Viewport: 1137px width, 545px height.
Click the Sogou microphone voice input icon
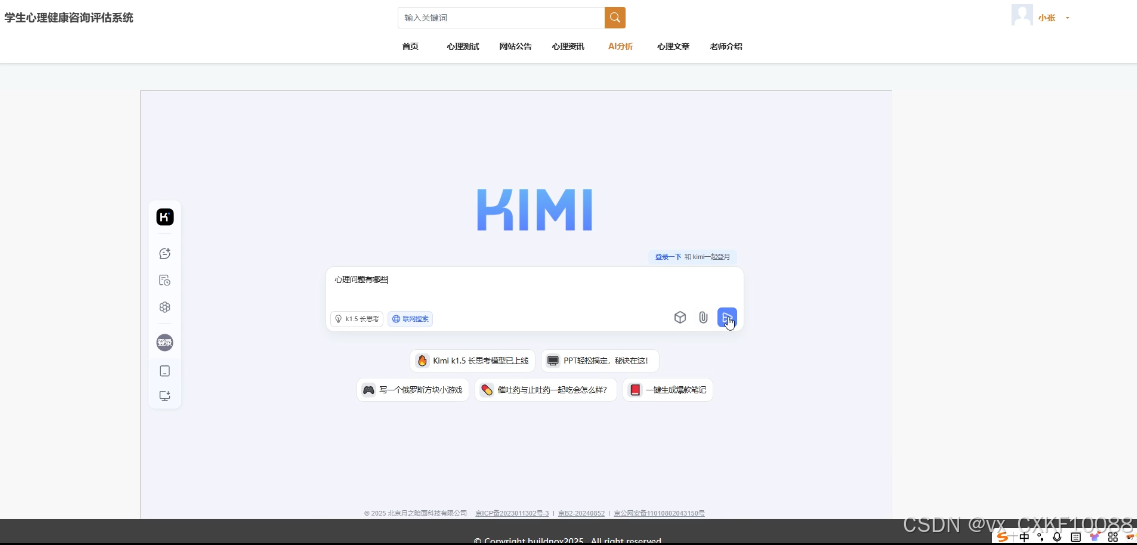(1057, 537)
